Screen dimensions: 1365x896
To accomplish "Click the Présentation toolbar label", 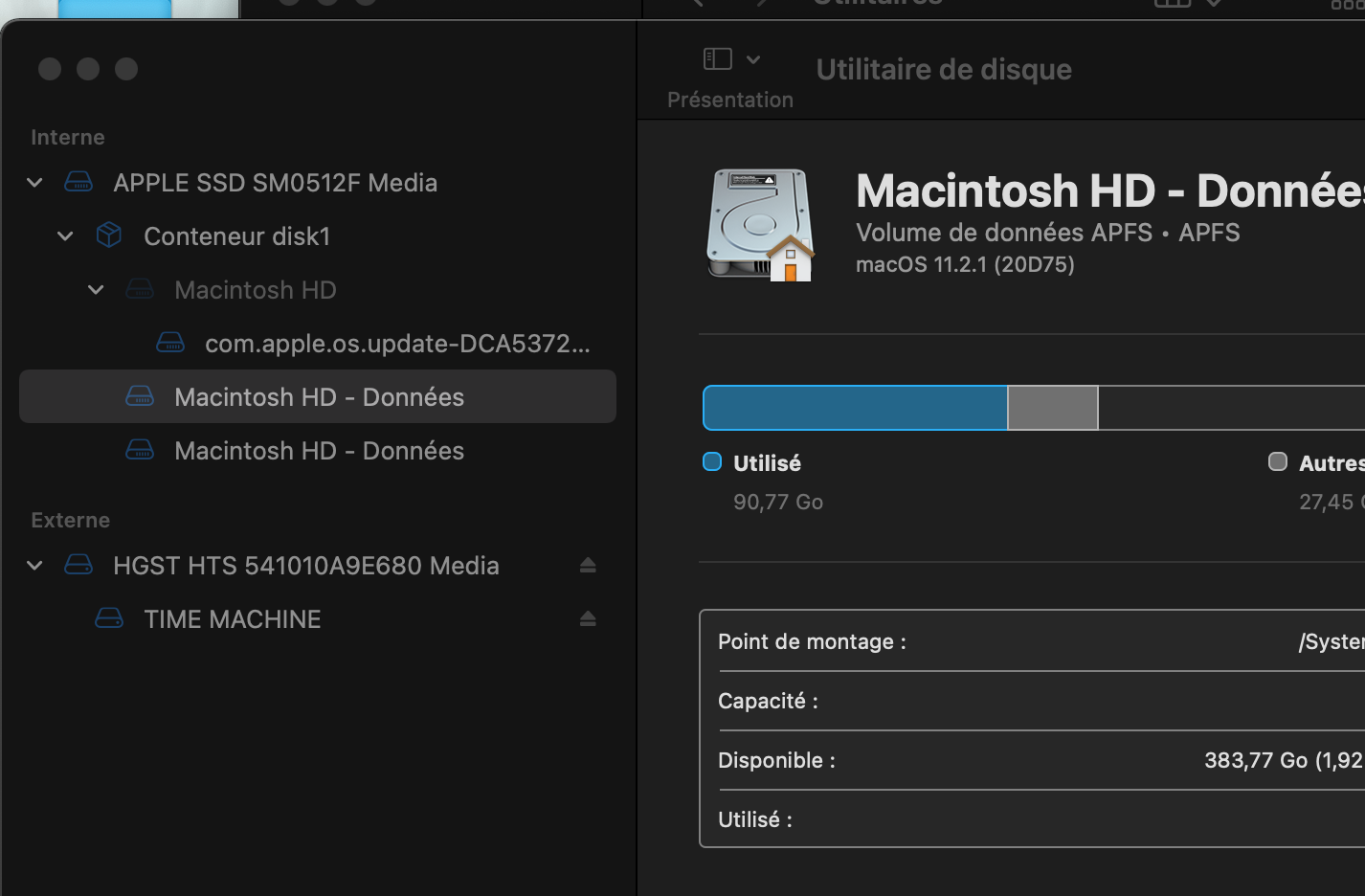I will click(x=729, y=100).
